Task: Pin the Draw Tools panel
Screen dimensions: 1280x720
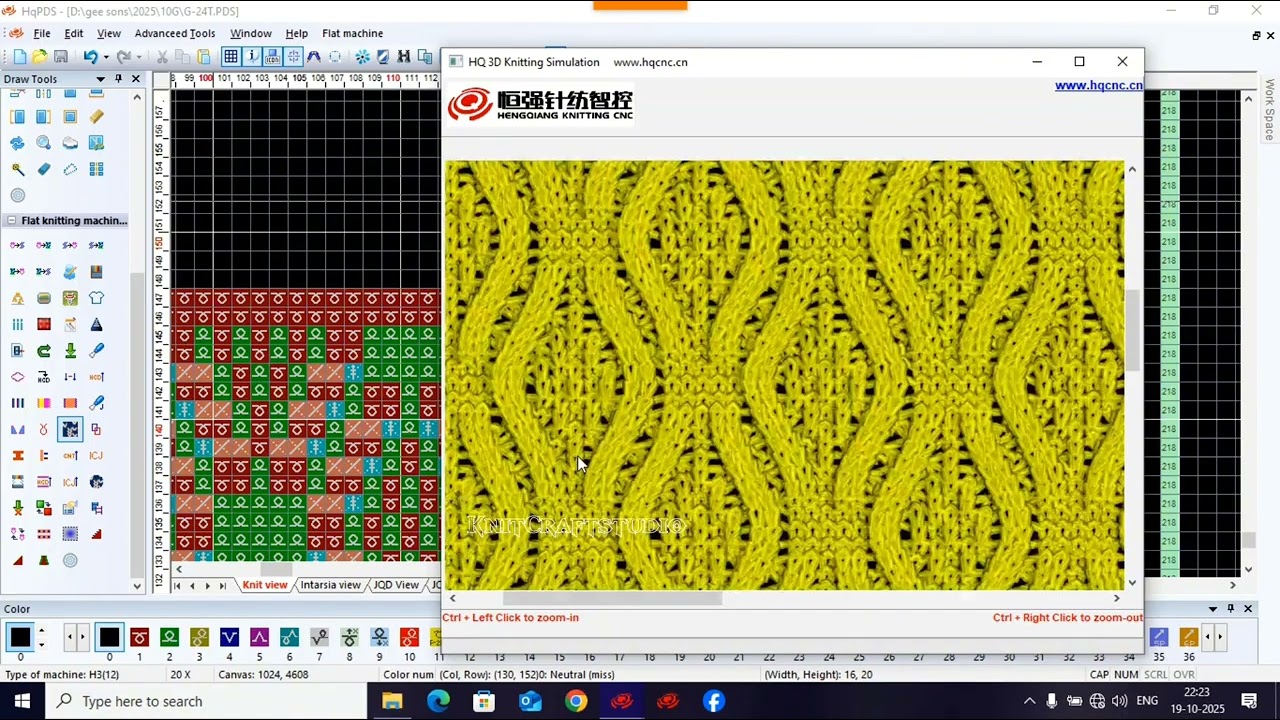Action: click(x=118, y=79)
